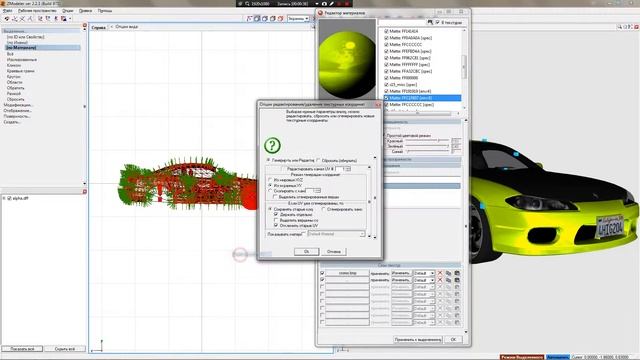
Task: Adjust the Синий color slider
Action: pos(427,151)
